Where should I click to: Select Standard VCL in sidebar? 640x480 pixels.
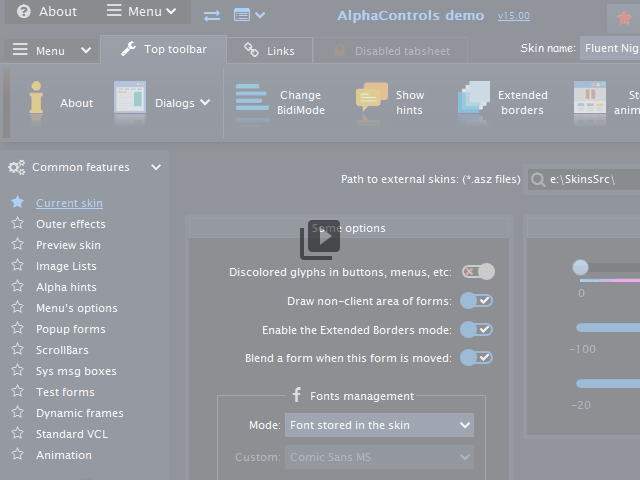[72, 434]
